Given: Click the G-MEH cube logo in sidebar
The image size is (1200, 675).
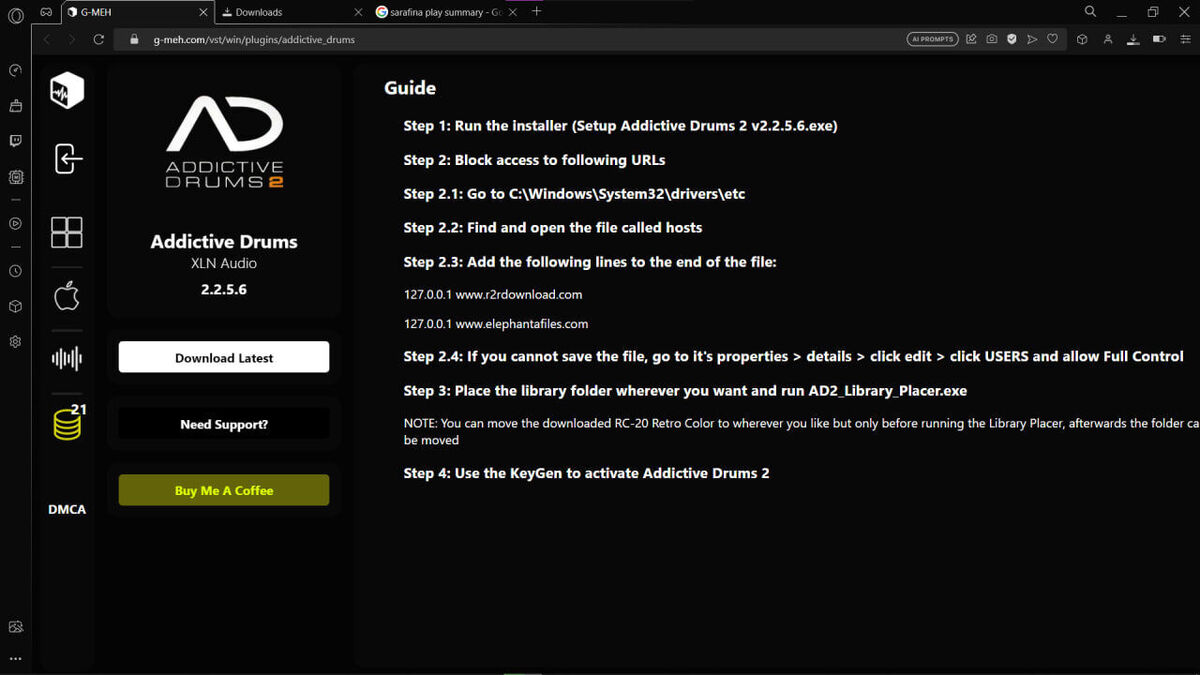Looking at the screenshot, I should 67,91.
